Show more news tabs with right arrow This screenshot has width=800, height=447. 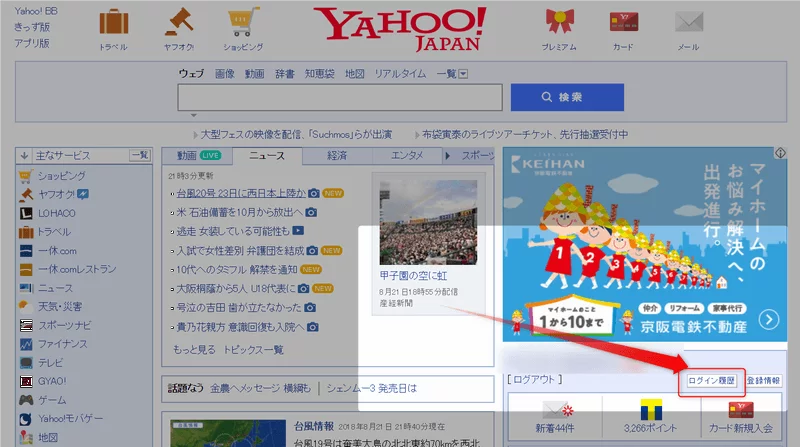(447, 156)
